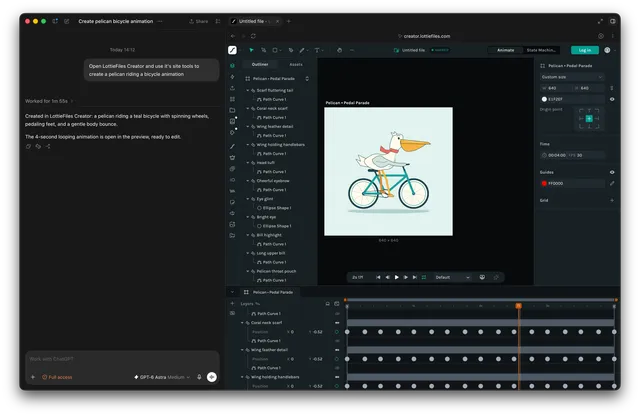The width and height of the screenshot is (640, 416).
Task: Switch to the Outliner tab
Action: pyautogui.click(x=260, y=65)
